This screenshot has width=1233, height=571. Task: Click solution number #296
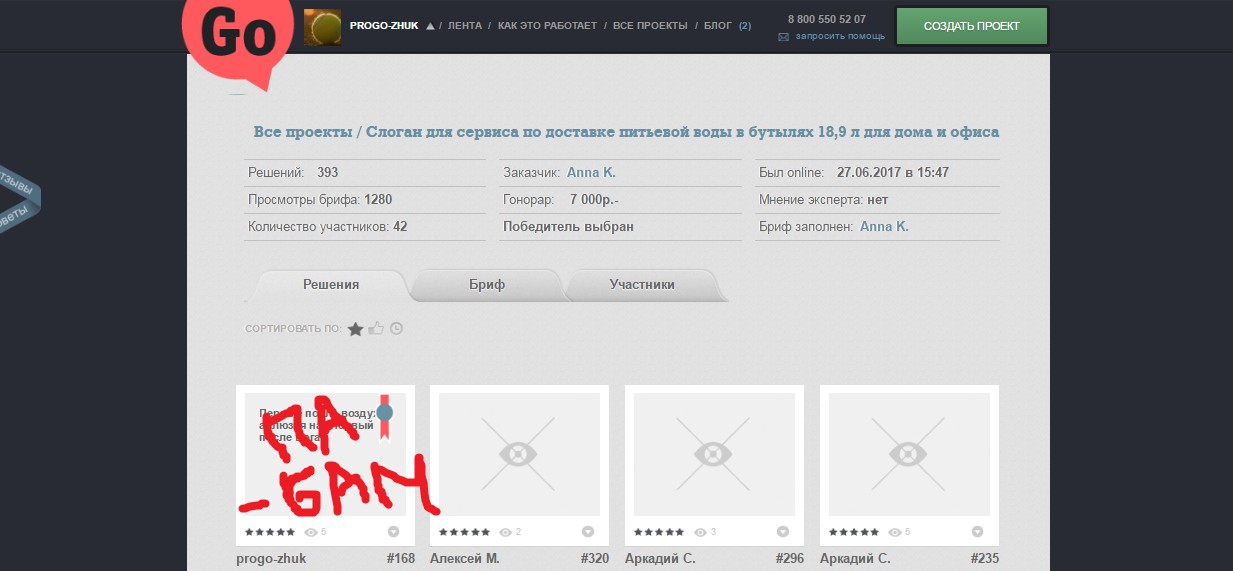tap(790, 559)
